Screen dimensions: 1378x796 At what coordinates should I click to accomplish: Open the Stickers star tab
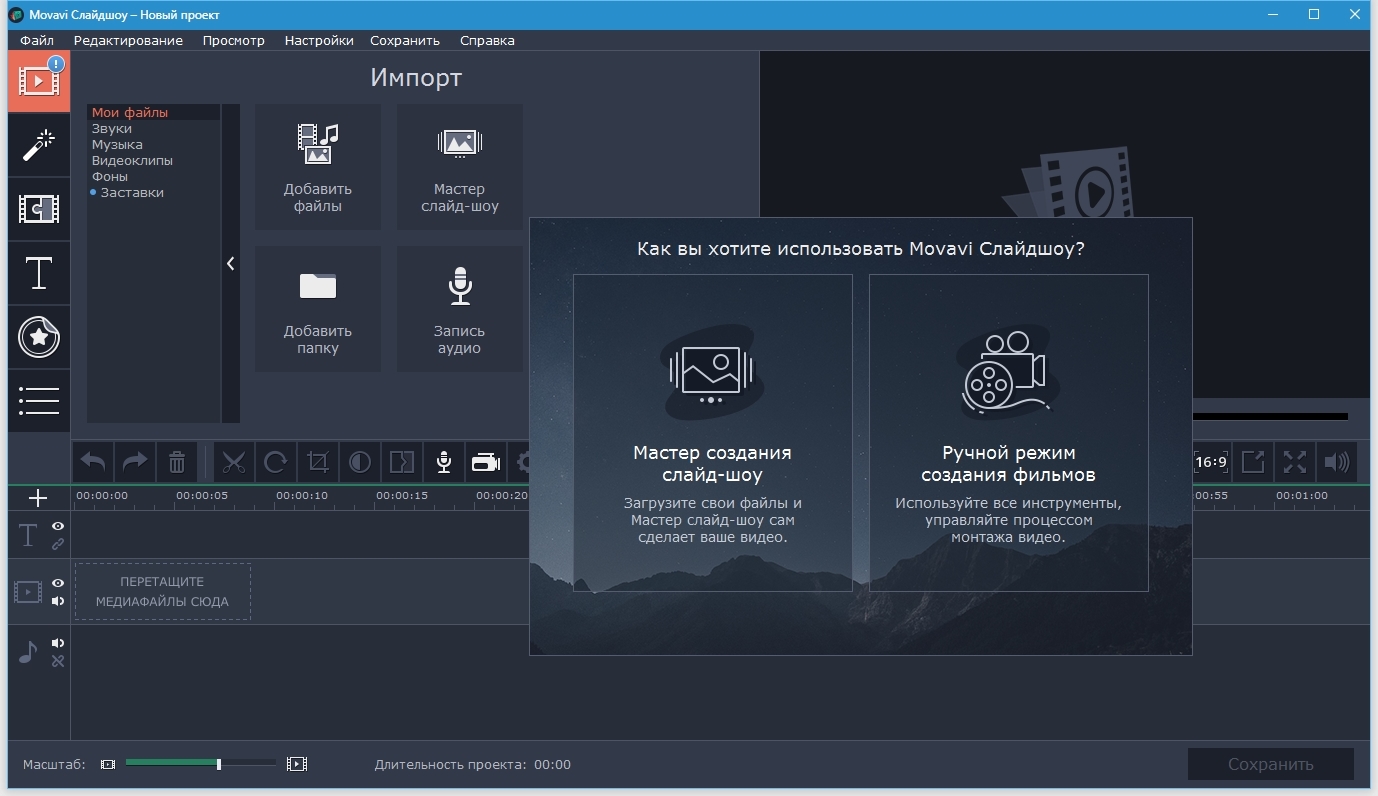click(x=39, y=337)
